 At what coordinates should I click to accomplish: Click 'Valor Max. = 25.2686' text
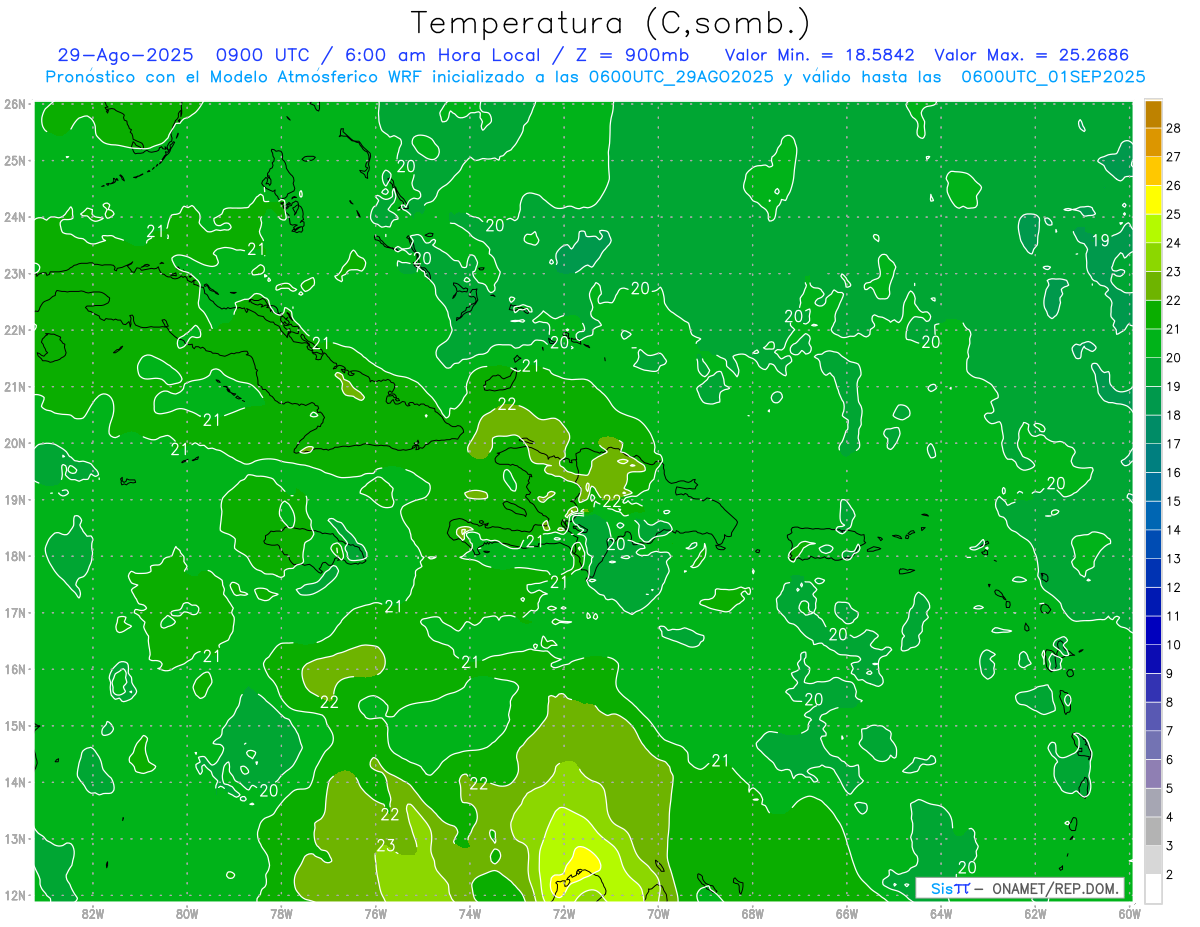1032,55
